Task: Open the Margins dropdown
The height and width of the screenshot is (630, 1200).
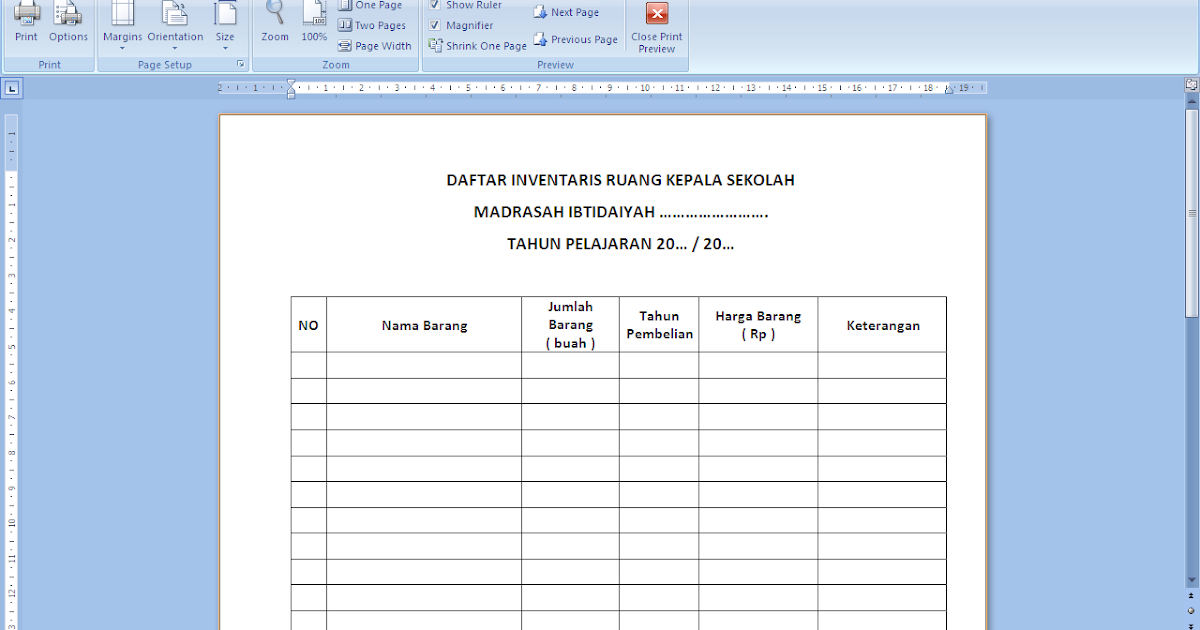Action: (x=122, y=27)
